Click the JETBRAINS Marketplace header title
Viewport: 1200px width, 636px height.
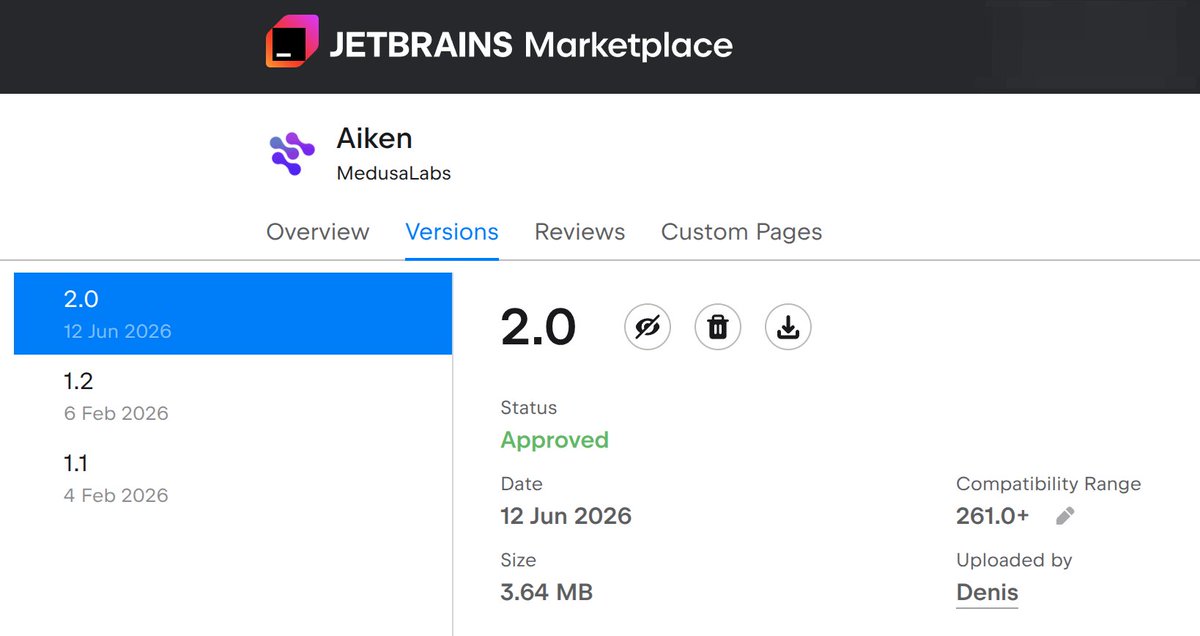click(531, 44)
